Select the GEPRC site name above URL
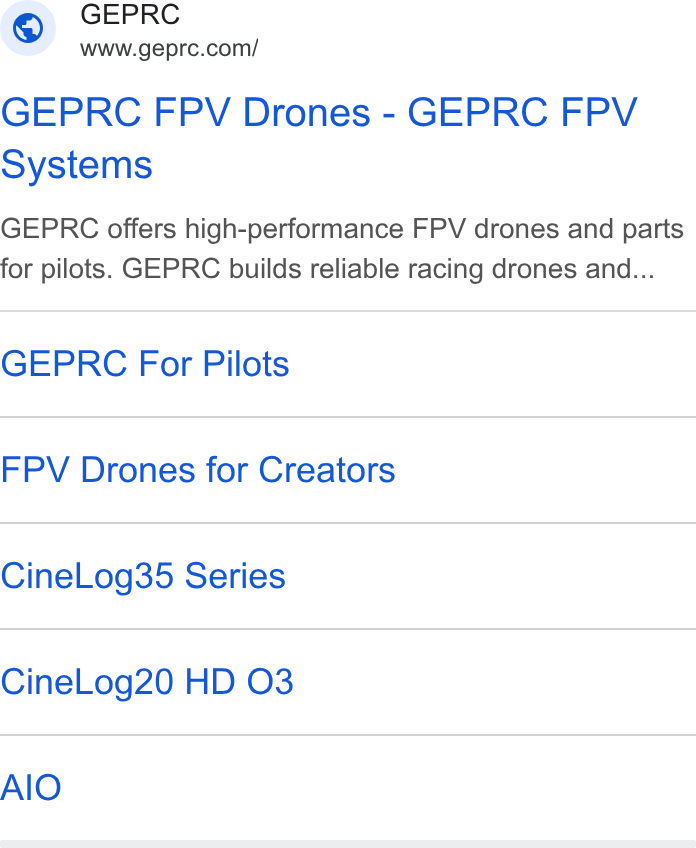 130,15
